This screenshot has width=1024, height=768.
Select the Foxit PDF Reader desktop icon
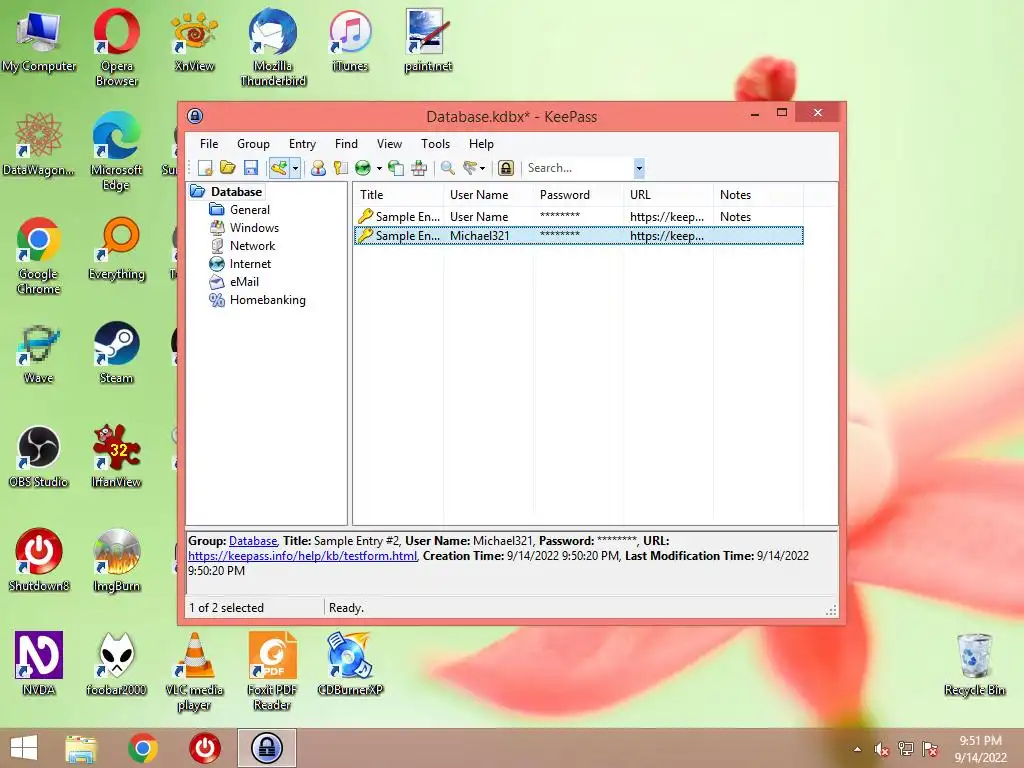[272, 671]
